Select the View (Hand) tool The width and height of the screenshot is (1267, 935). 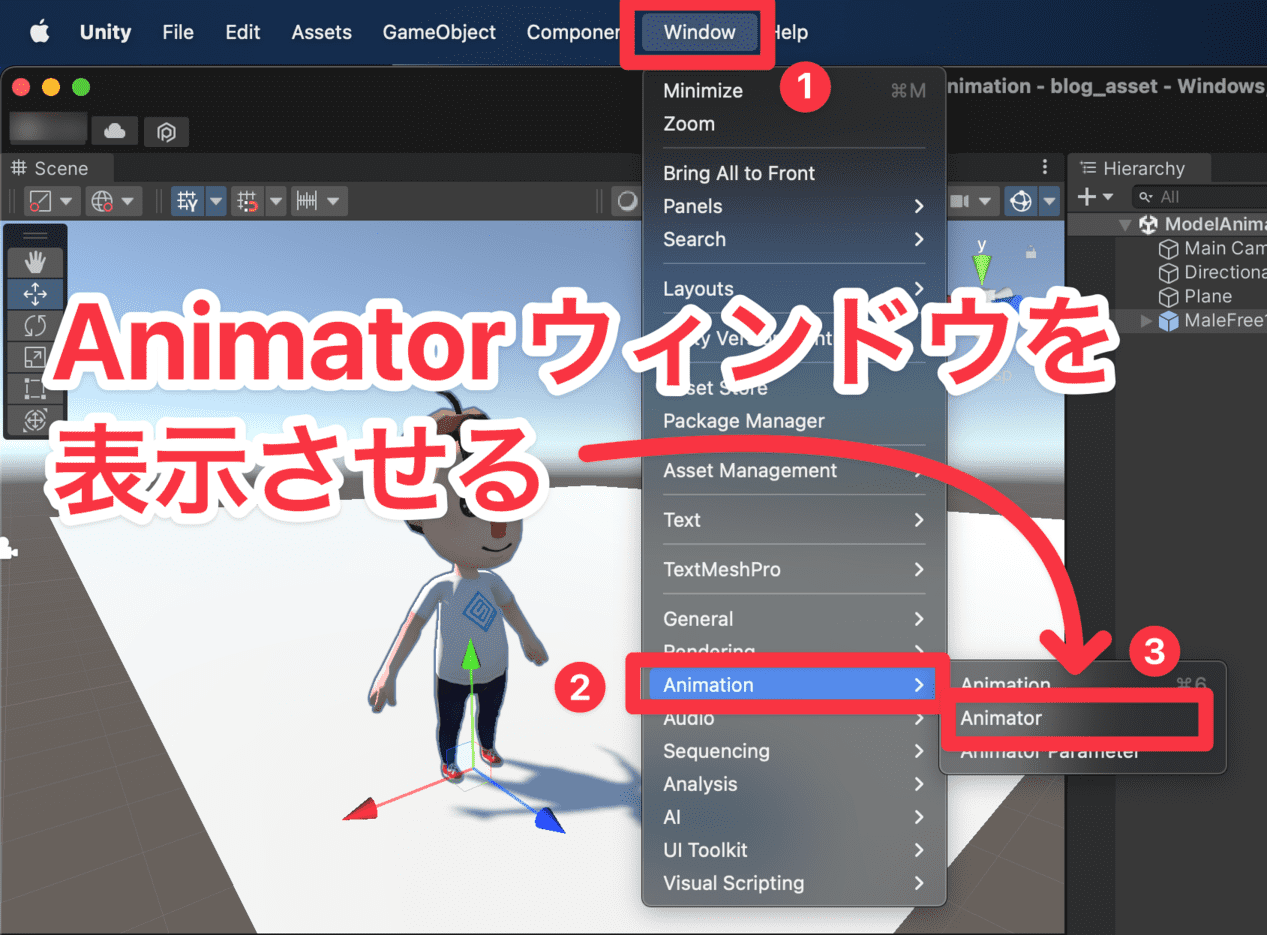(x=37, y=263)
